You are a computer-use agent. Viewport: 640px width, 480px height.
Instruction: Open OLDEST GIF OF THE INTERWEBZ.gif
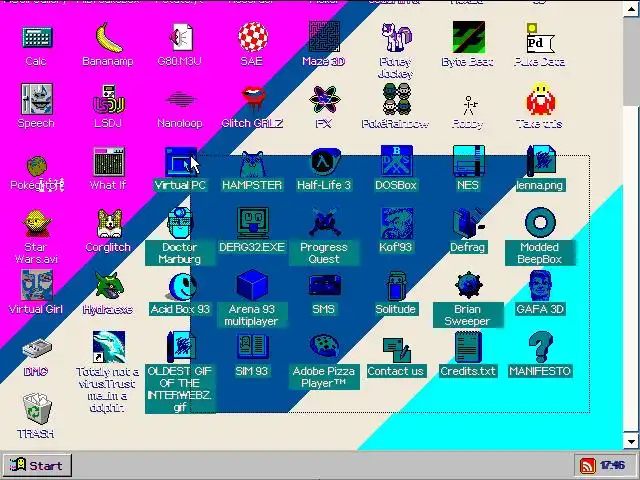(180, 347)
